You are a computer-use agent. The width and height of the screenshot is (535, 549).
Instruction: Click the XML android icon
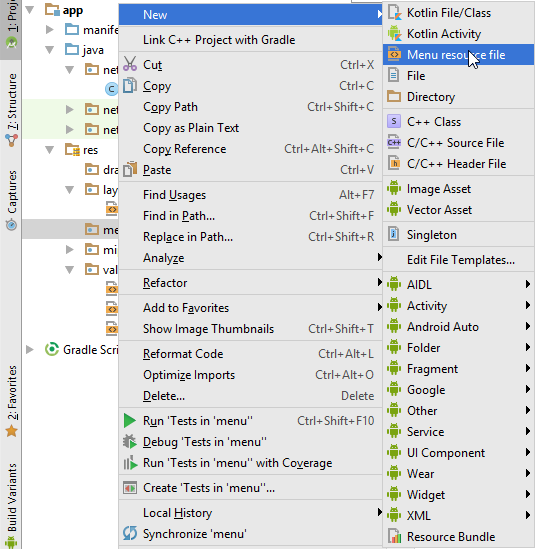pos(394,515)
